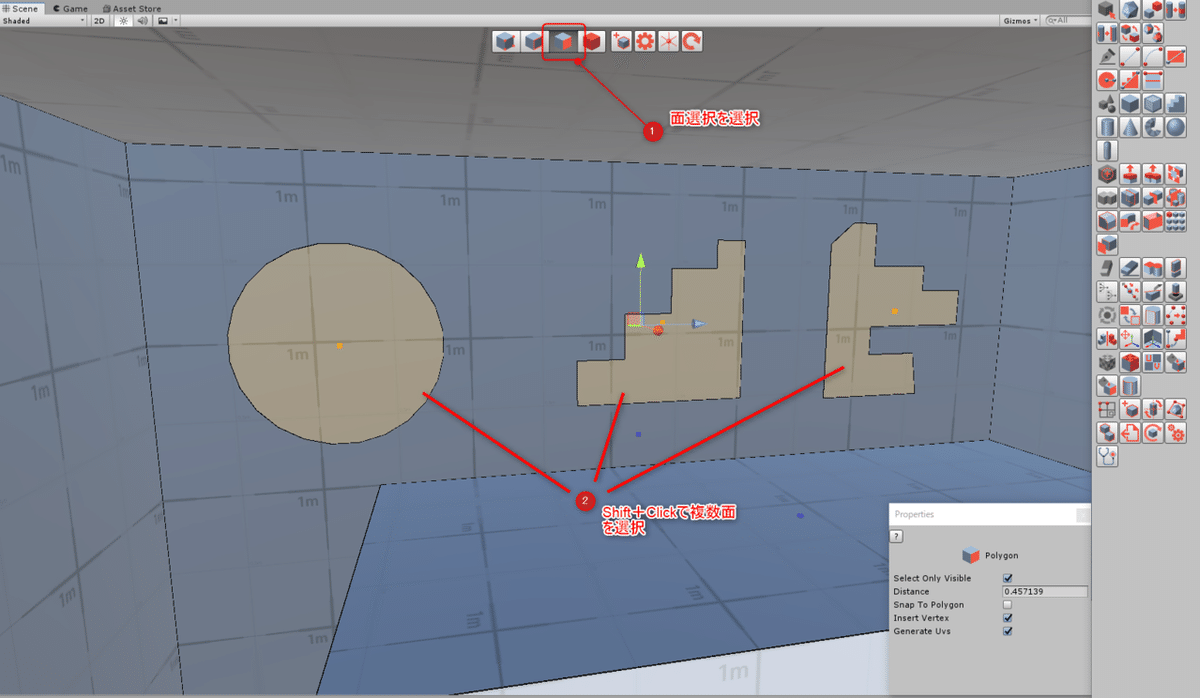Click the scene search field

point(1067,20)
